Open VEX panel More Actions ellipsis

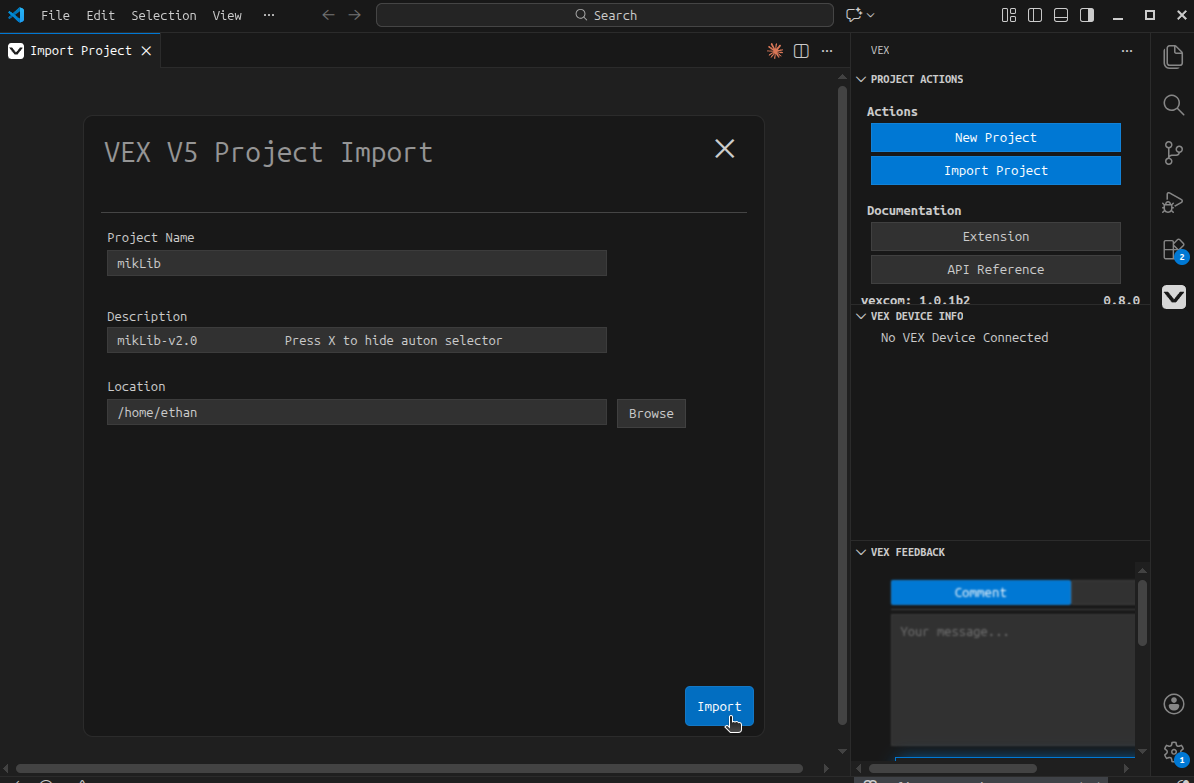coord(1127,51)
